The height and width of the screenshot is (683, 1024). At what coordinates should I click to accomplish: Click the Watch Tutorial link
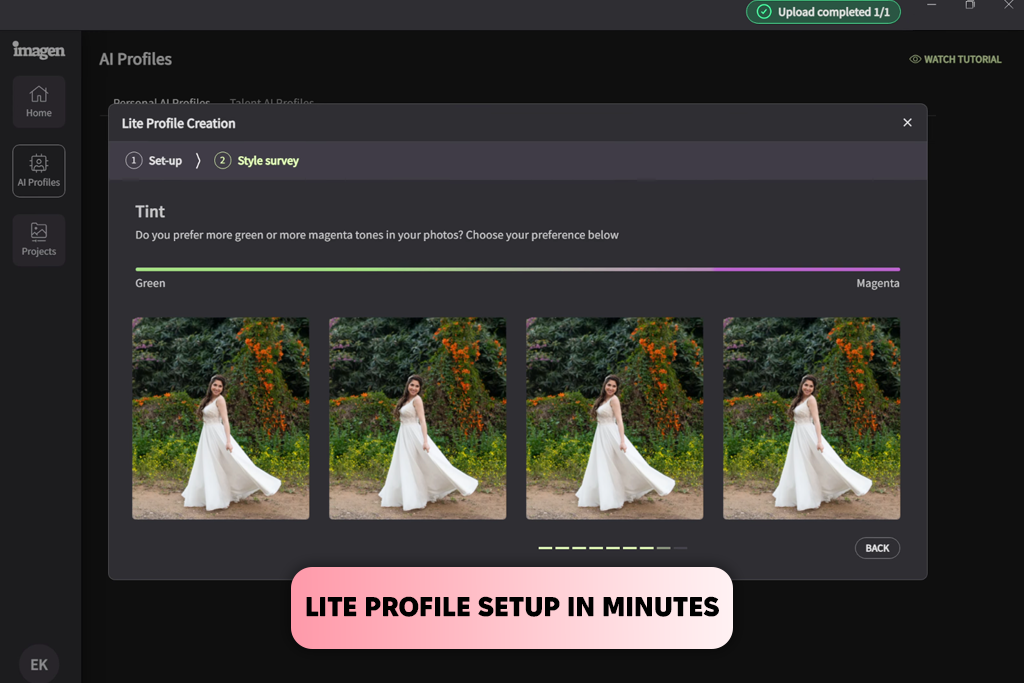point(955,59)
